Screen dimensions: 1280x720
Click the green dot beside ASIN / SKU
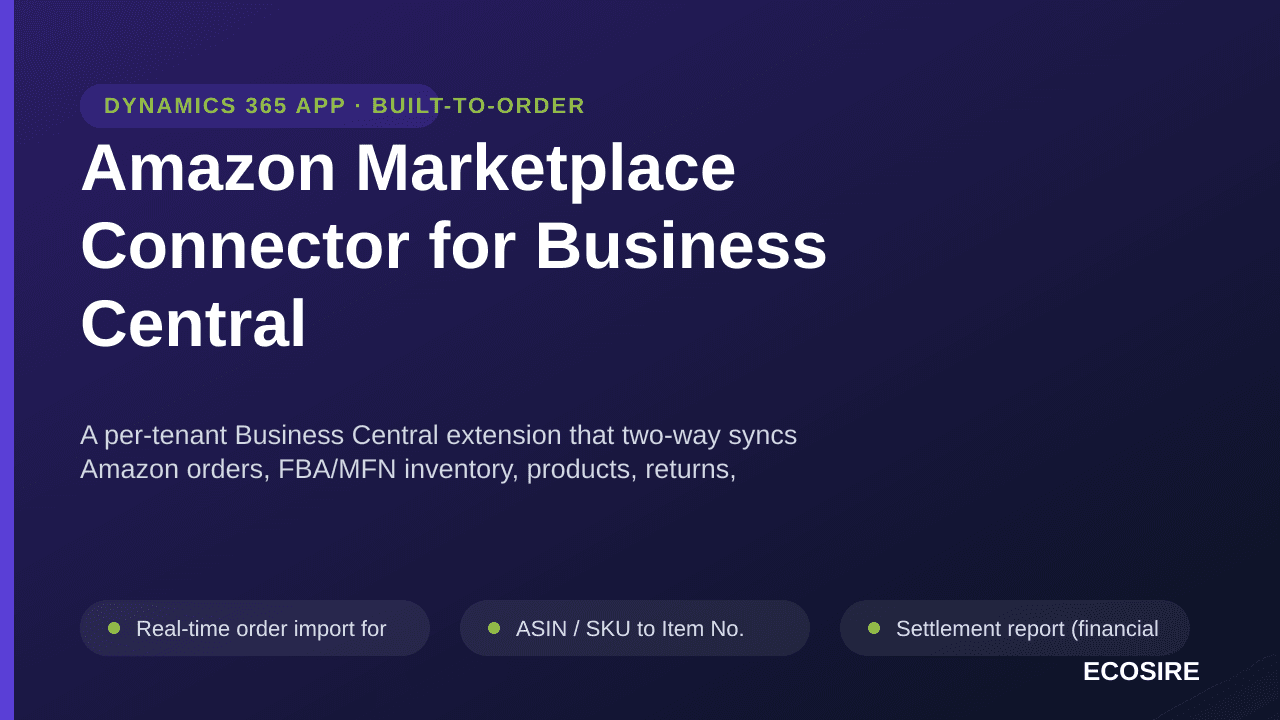pyautogui.click(x=494, y=628)
